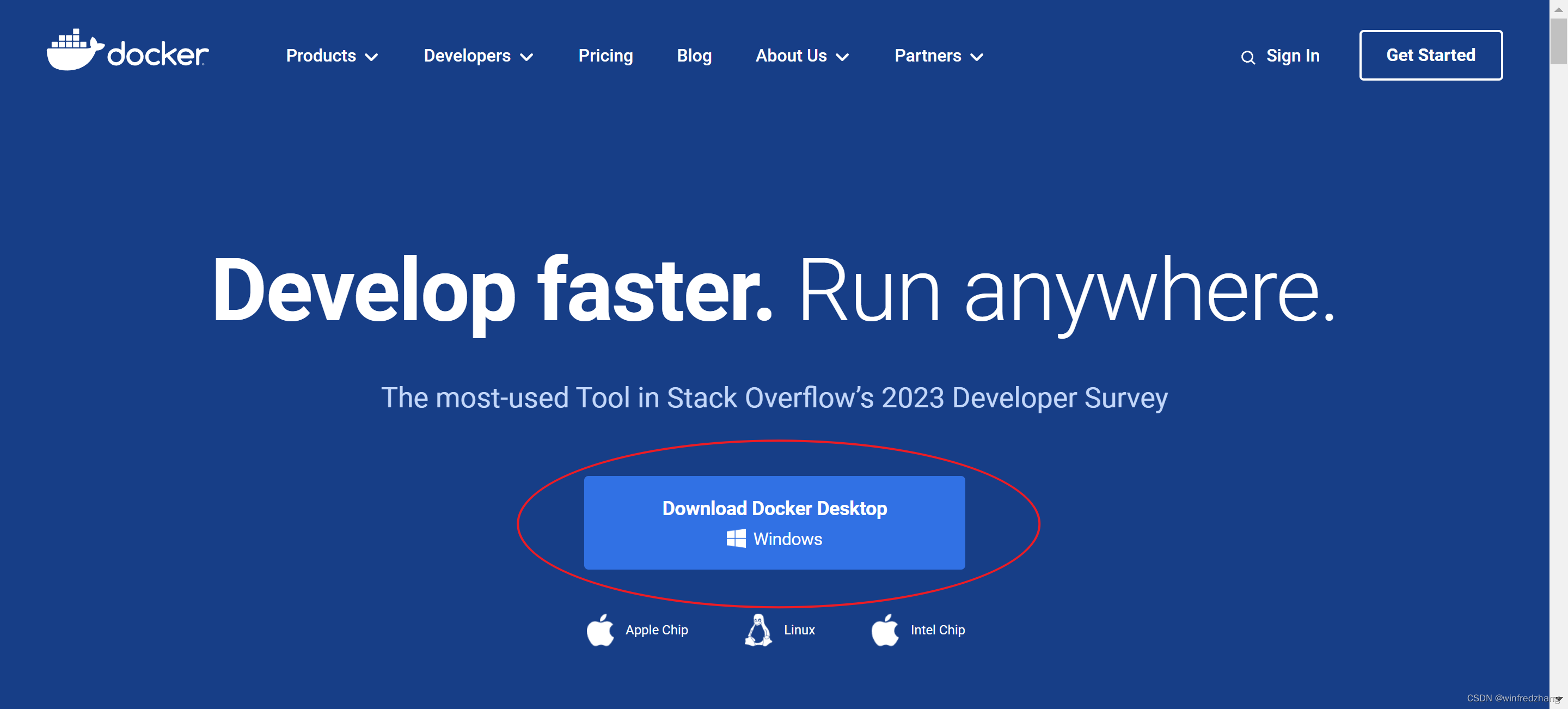Select the Linux download link
This screenshot has width=1568, height=709.
click(799, 630)
